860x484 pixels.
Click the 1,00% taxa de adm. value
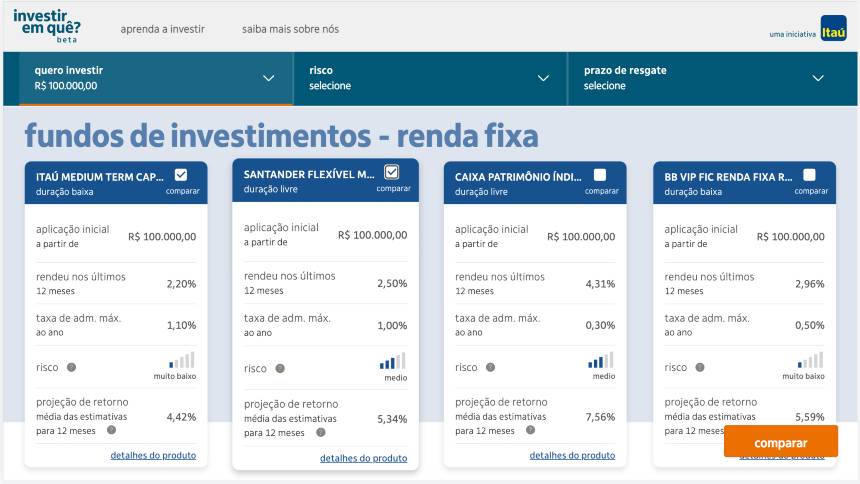click(x=392, y=325)
